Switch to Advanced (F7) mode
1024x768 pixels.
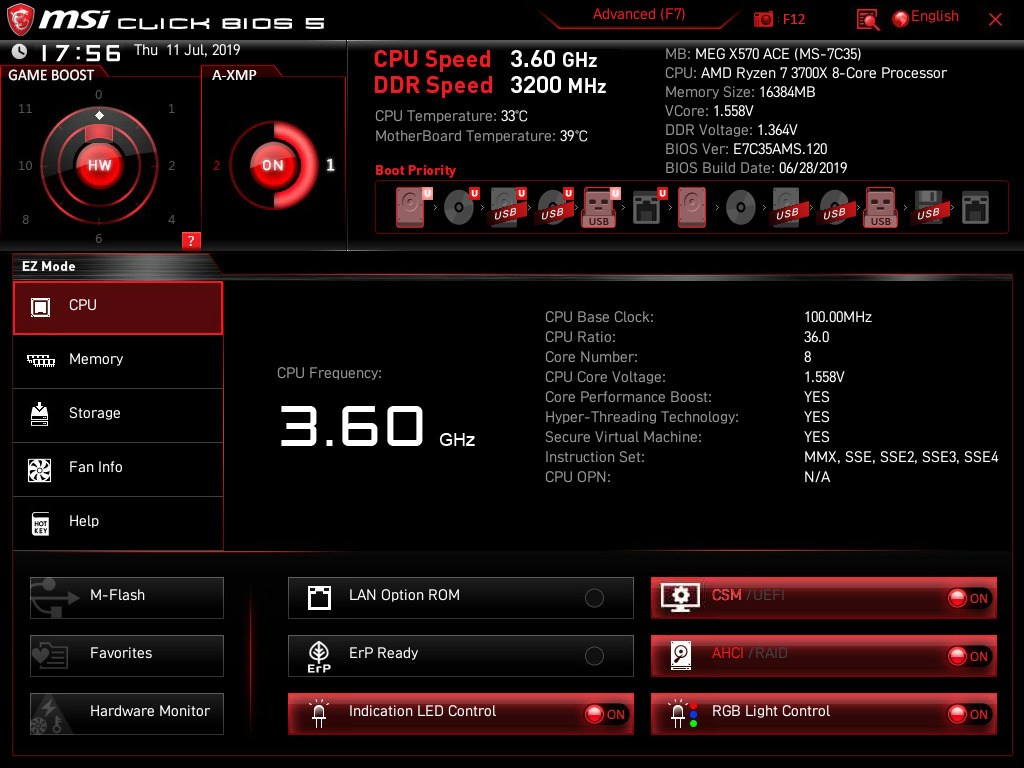coord(639,14)
